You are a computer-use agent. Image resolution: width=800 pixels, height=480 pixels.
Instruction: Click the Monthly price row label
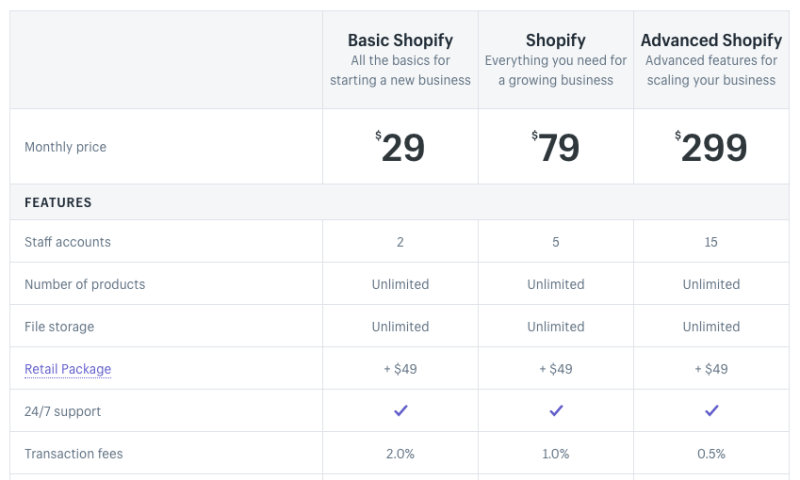tap(65, 147)
